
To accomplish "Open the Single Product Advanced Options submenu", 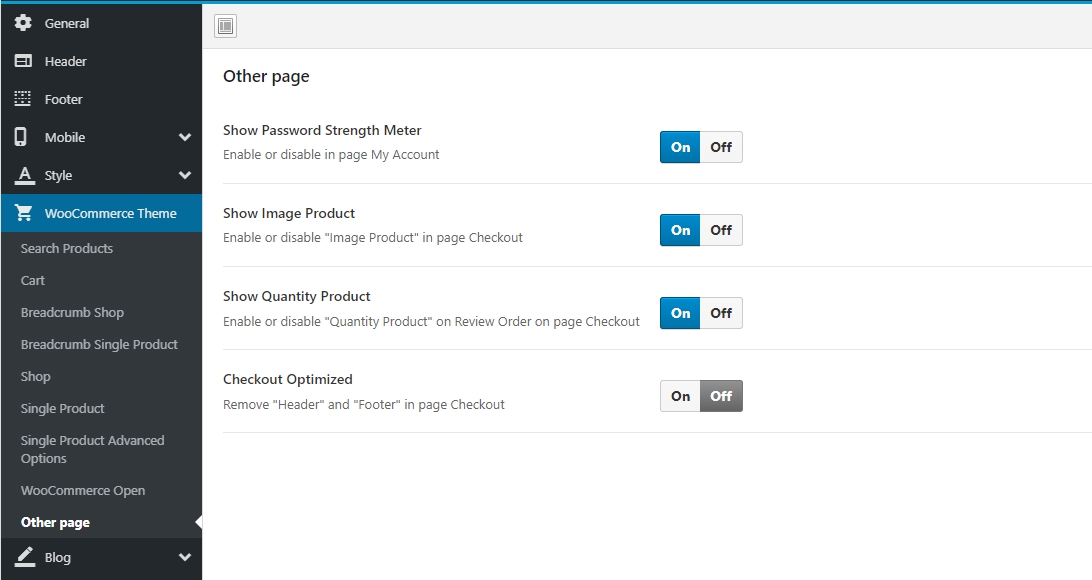I will (92, 449).
